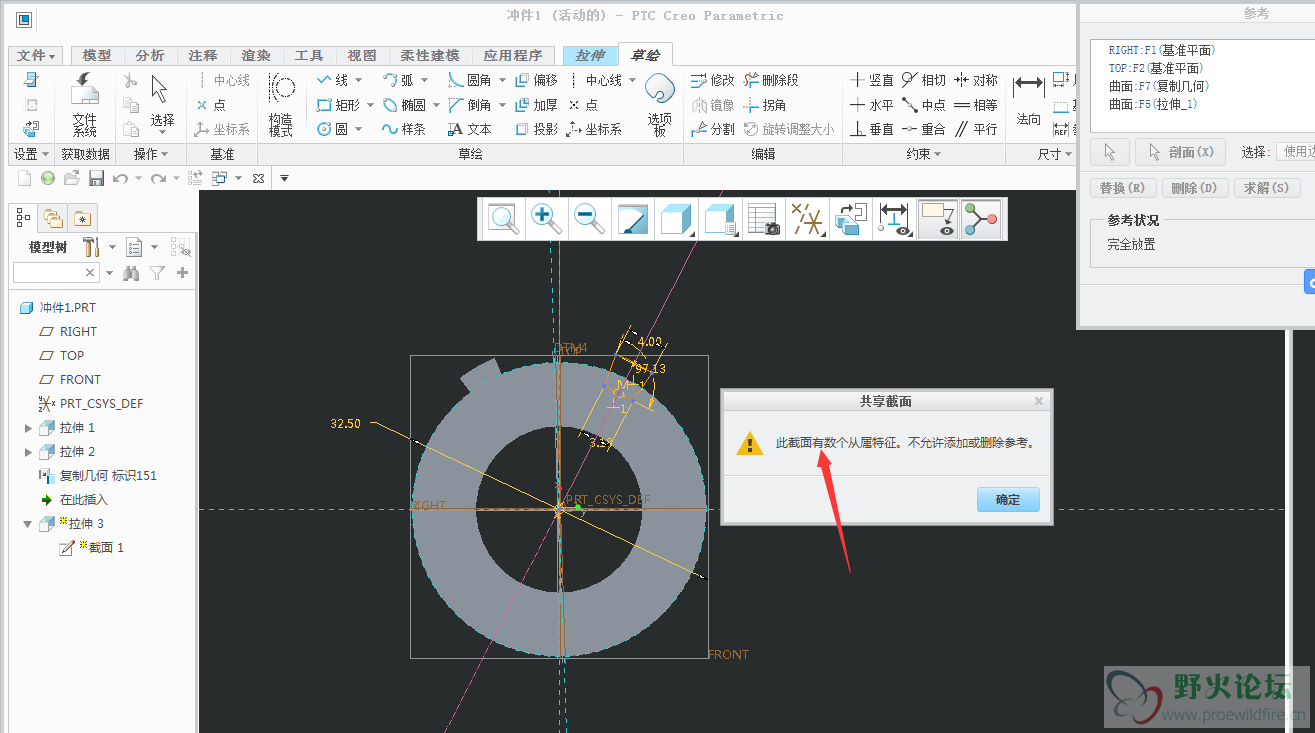The image size is (1315, 733).
Task: Click the Normal dimension (法向) tool
Action: tap(1028, 101)
